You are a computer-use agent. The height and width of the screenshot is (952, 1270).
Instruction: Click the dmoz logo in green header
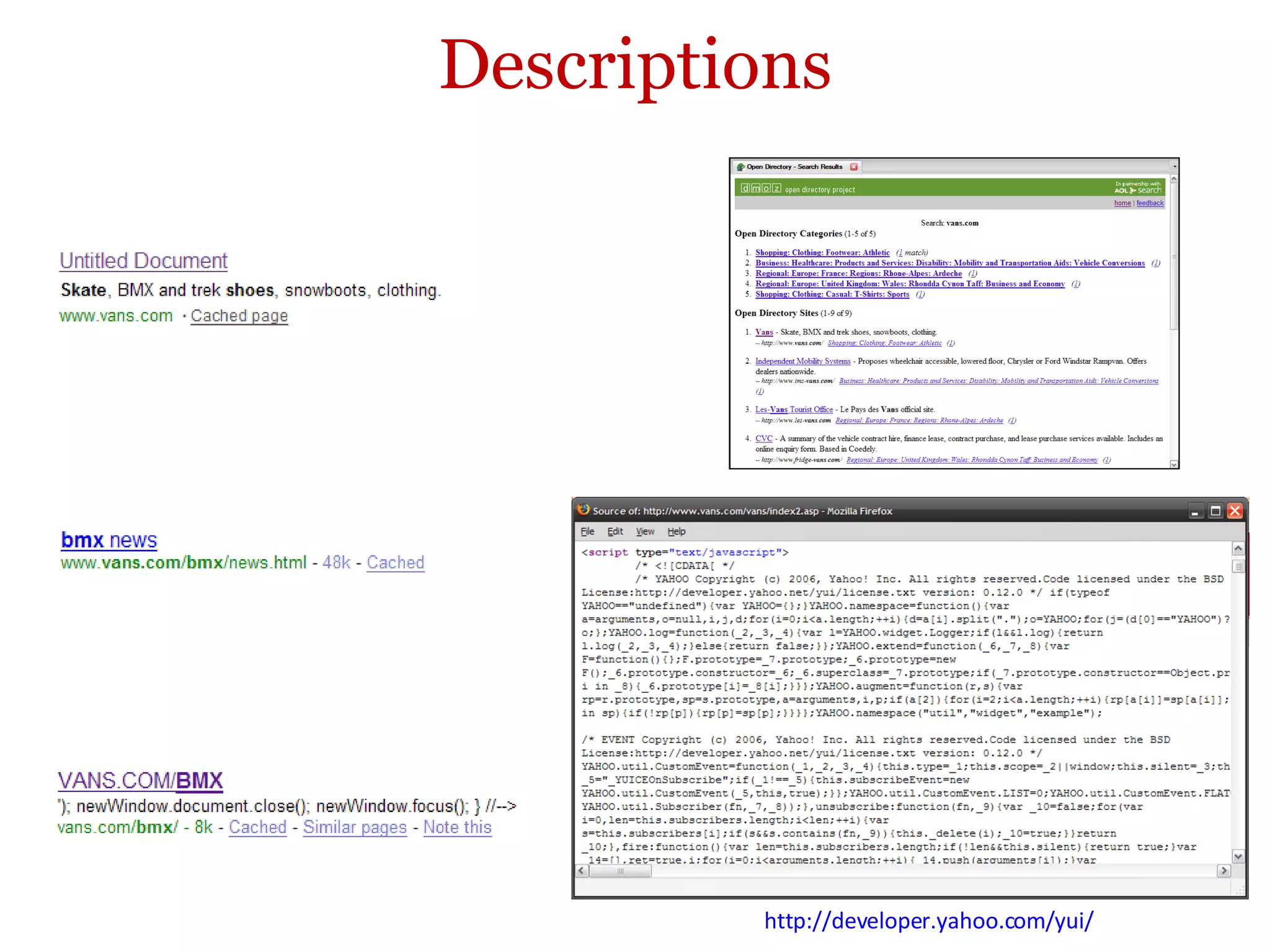(x=760, y=188)
